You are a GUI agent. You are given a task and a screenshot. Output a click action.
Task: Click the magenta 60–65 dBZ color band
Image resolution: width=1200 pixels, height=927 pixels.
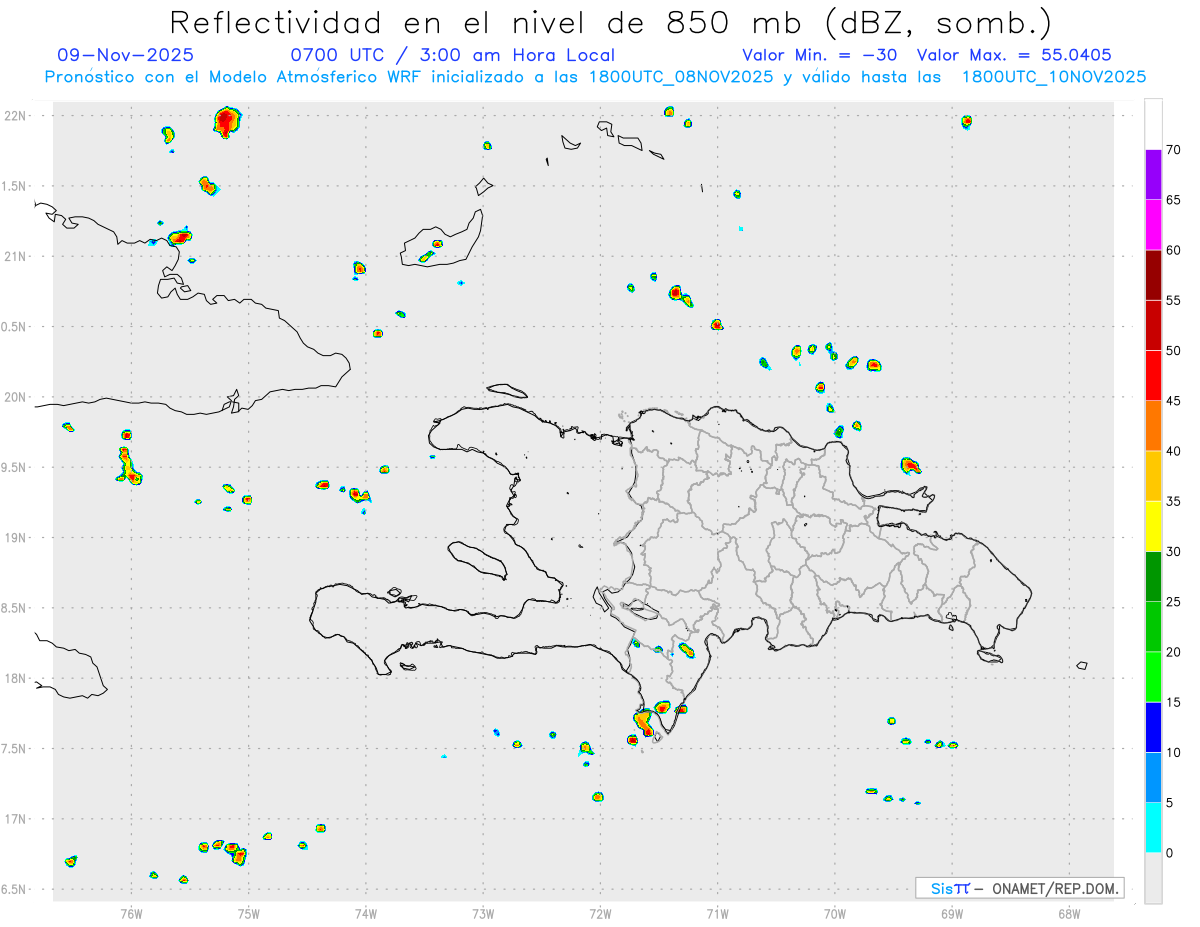coord(1153,225)
